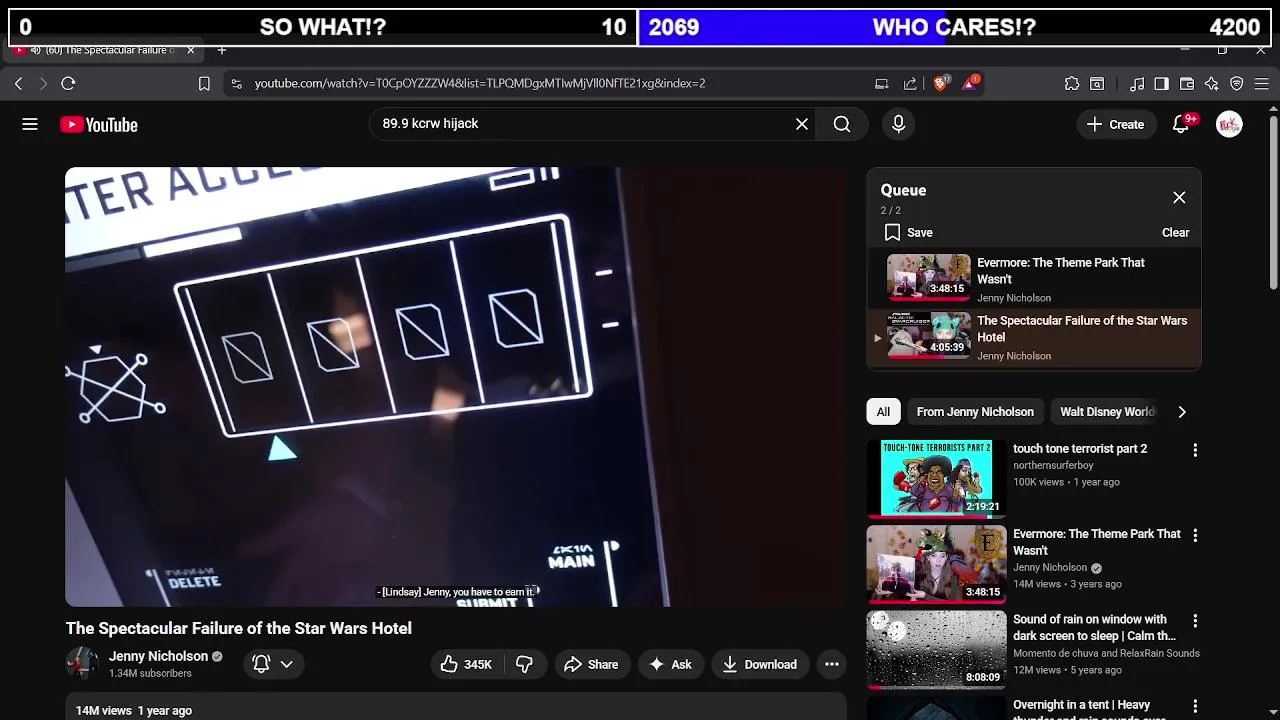Dislike this video
This screenshot has width=1280, height=720.
click(524, 664)
